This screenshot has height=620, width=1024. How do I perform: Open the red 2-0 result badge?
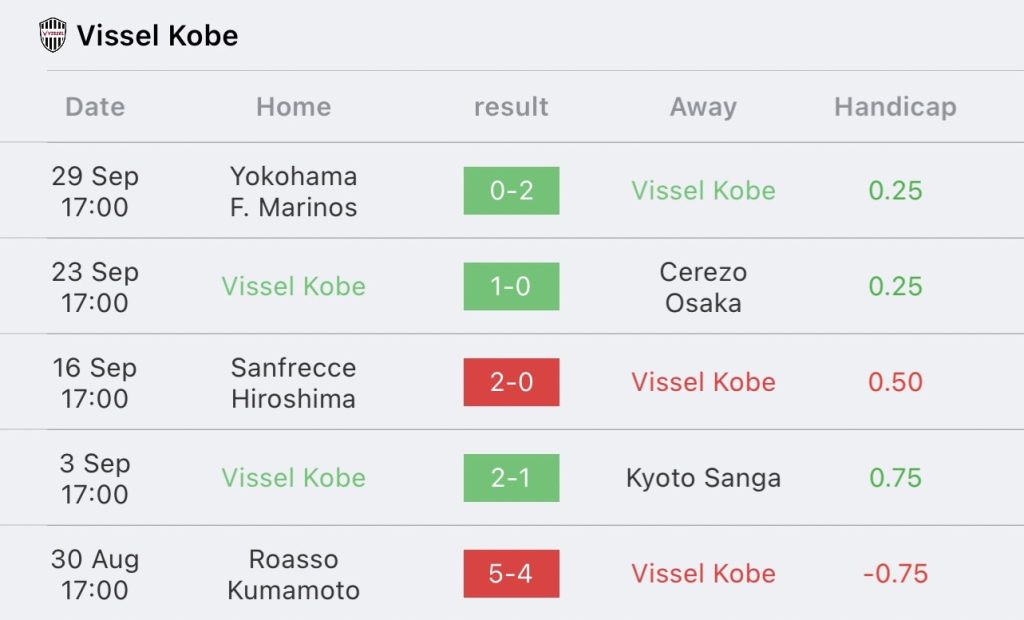click(x=511, y=382)
